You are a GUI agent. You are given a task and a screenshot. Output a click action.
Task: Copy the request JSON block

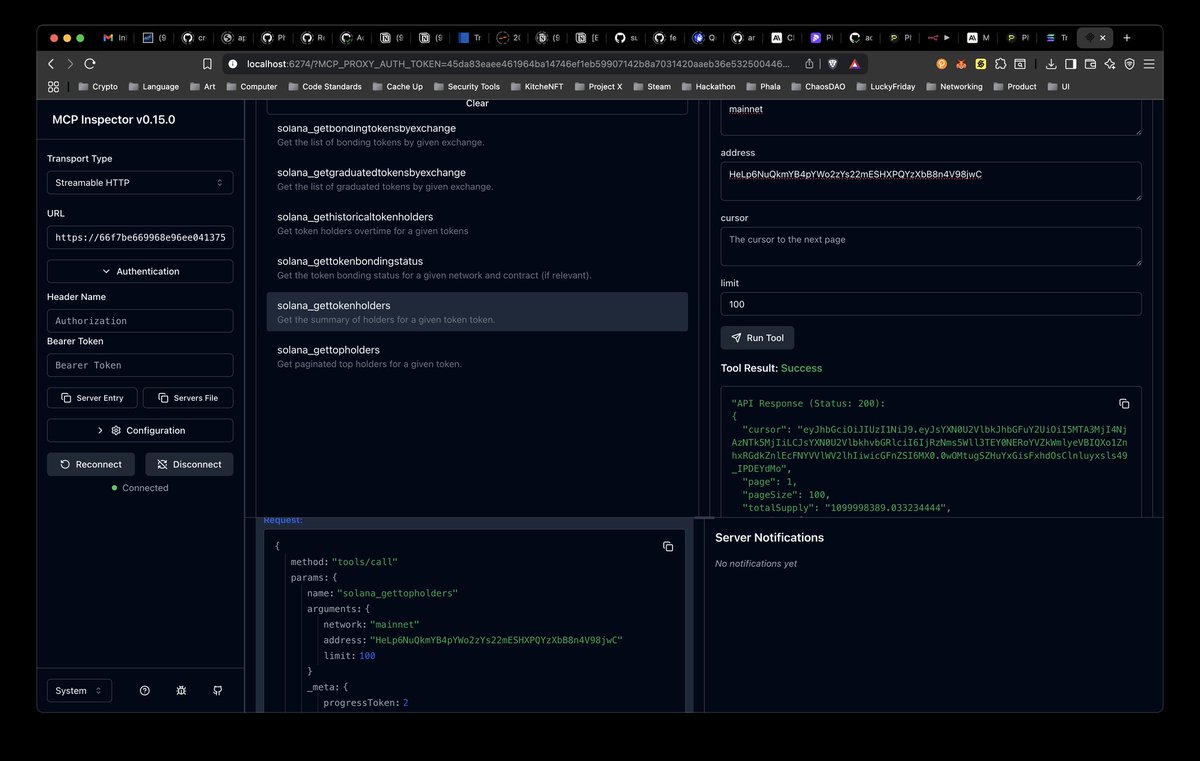tap(668, 547)
